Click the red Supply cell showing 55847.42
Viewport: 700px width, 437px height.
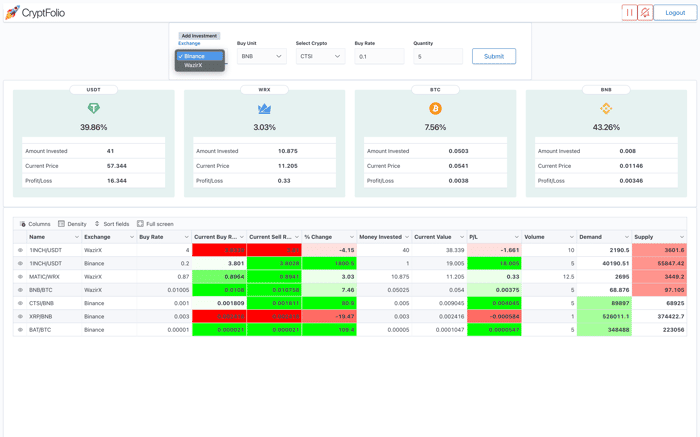pyautogui.click(x=659, y=263)
